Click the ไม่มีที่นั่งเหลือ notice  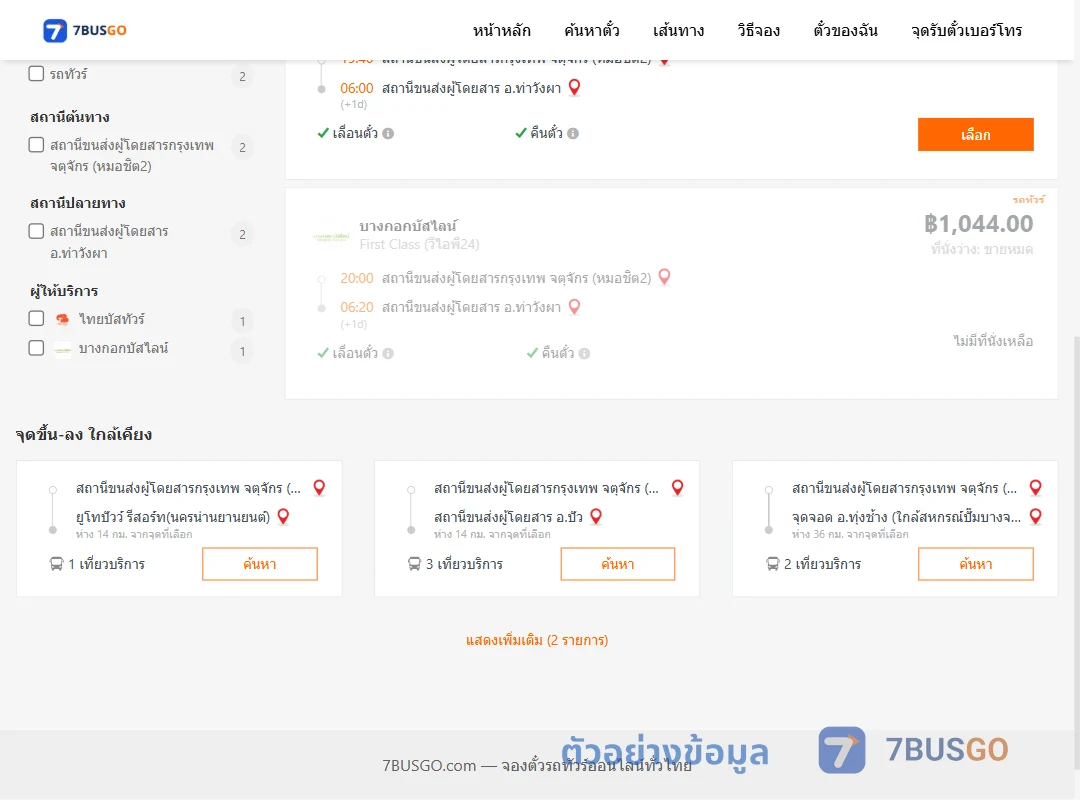click(993, 341)
